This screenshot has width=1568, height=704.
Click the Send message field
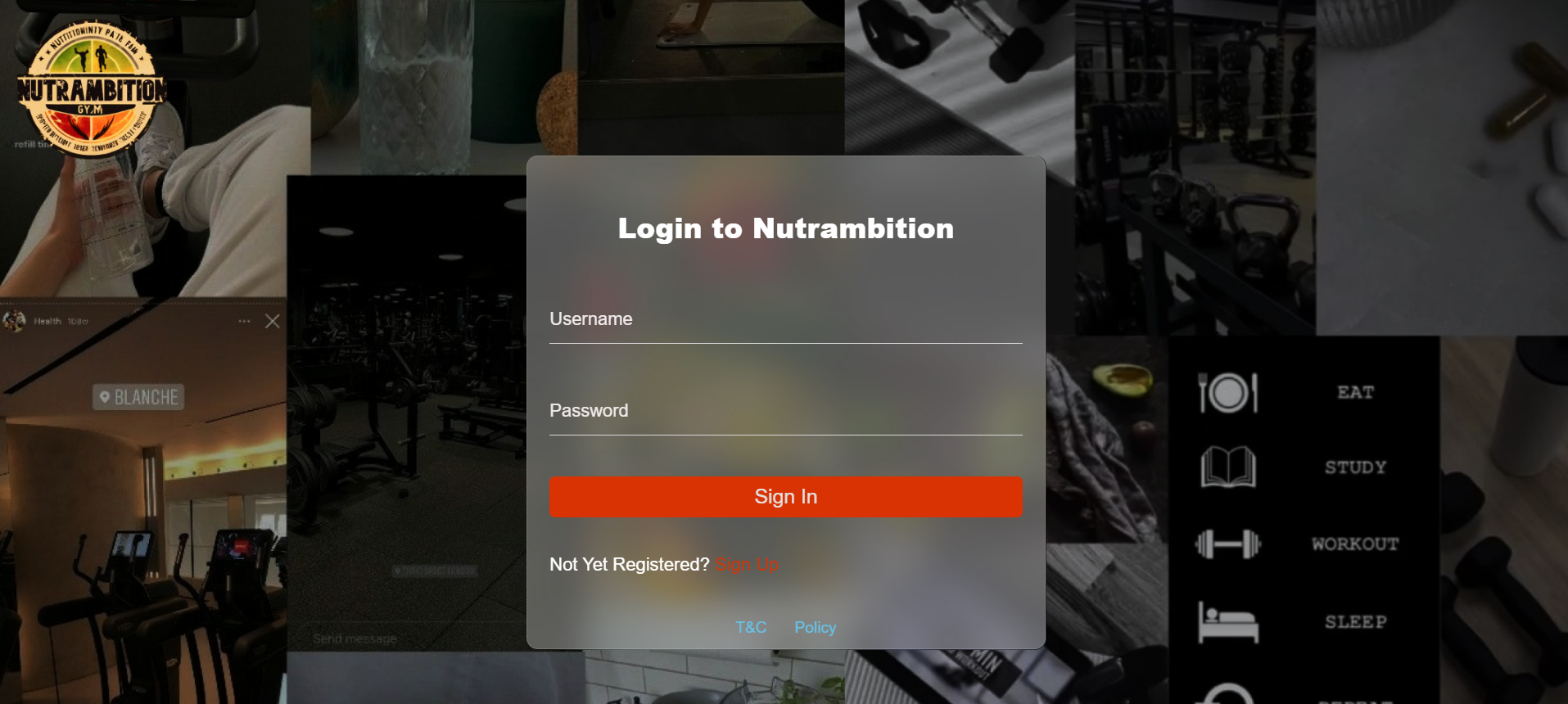[406, 639]
